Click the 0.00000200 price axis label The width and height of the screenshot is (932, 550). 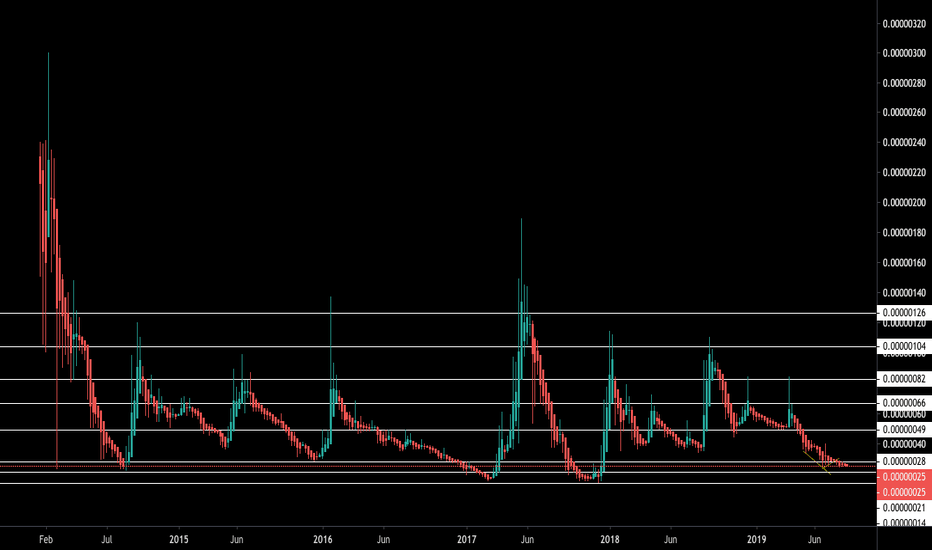tap(904, 203)
